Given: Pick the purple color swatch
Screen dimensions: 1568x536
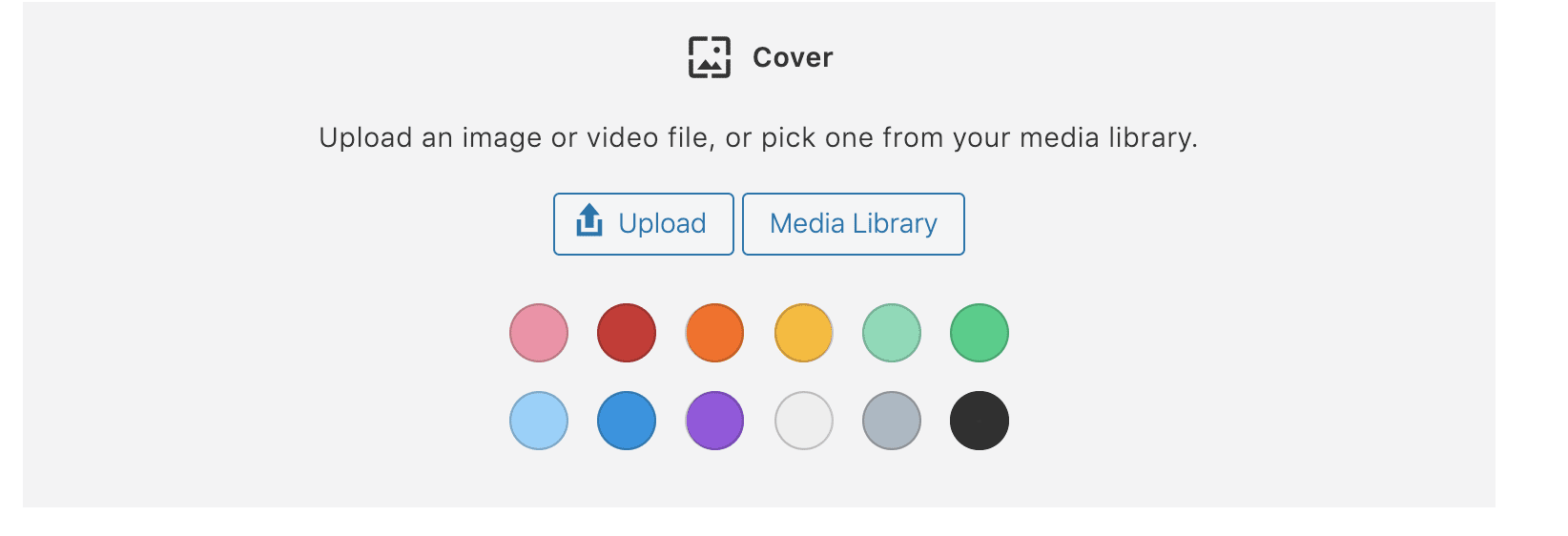Looking at the screenshot, I should 714,421.
